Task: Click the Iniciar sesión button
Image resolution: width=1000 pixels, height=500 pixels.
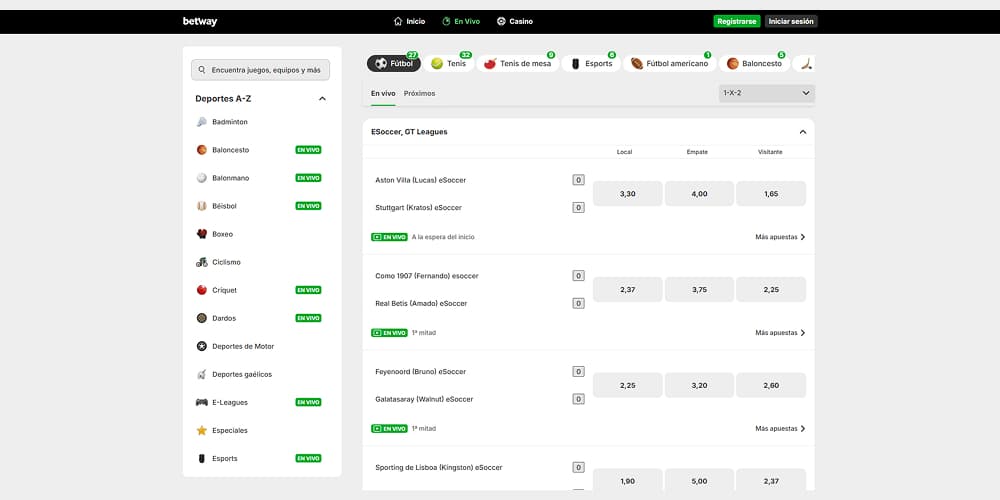Action: 791,22
